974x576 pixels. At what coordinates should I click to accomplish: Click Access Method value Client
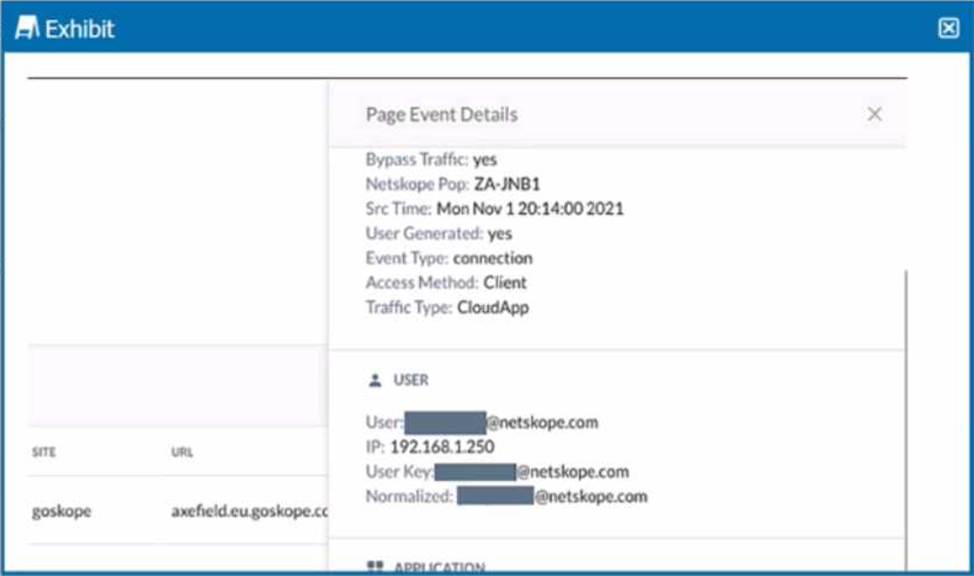click(504, 283)
